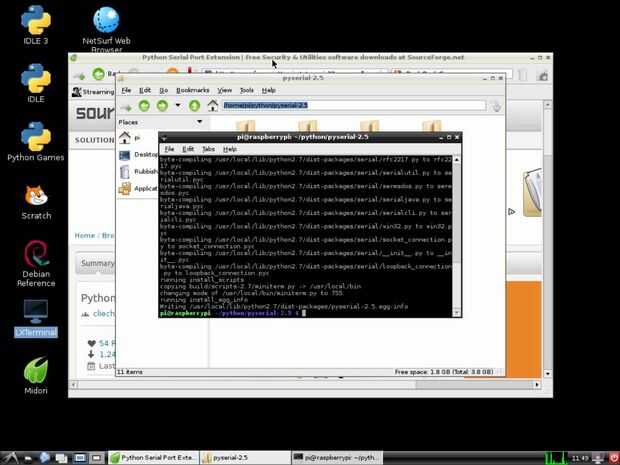
Task: Click SOLUTION nav item on SourceForge page
Action: 95,140
